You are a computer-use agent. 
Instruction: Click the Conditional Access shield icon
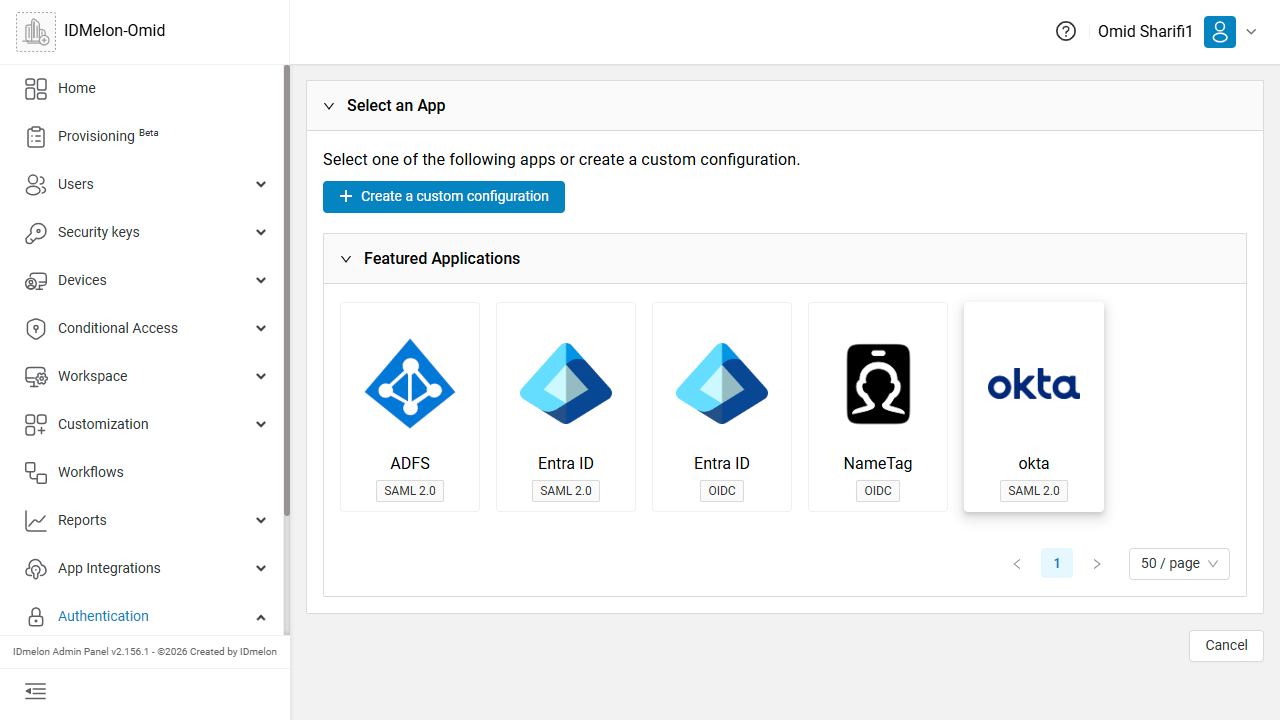tap(36, 328)
